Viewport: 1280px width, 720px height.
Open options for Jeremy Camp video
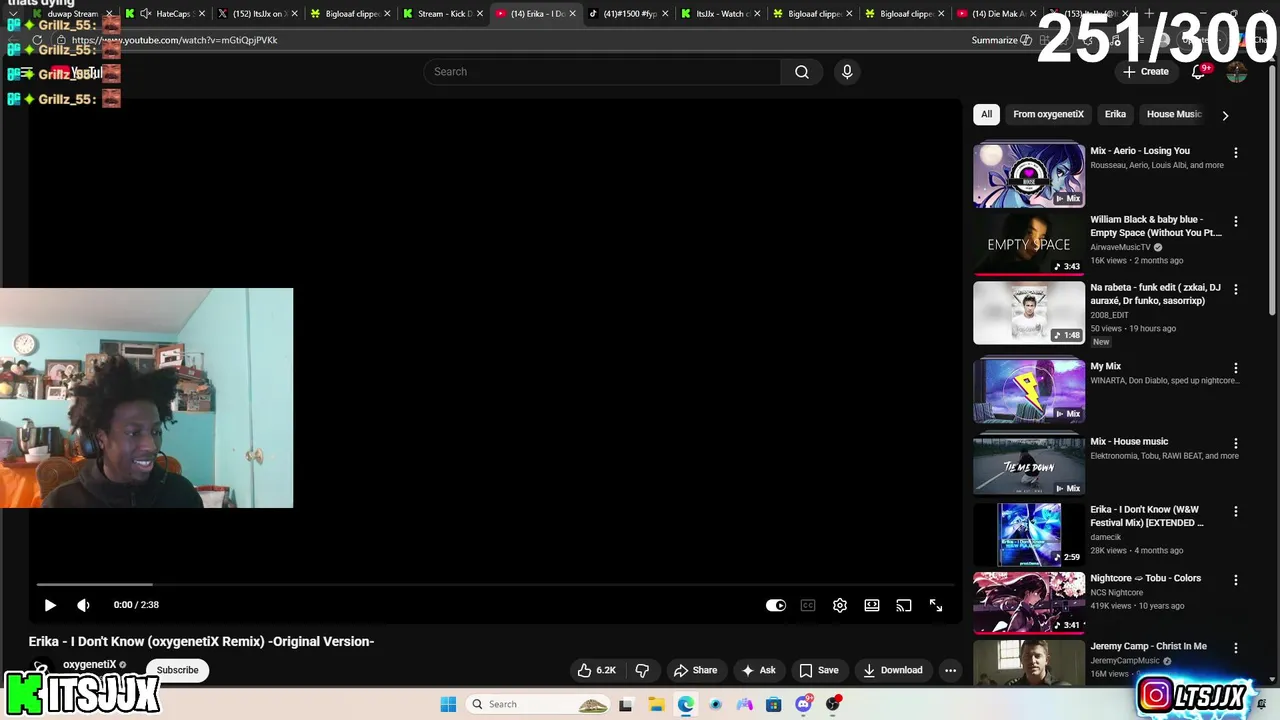click(x=1236, y=648)
